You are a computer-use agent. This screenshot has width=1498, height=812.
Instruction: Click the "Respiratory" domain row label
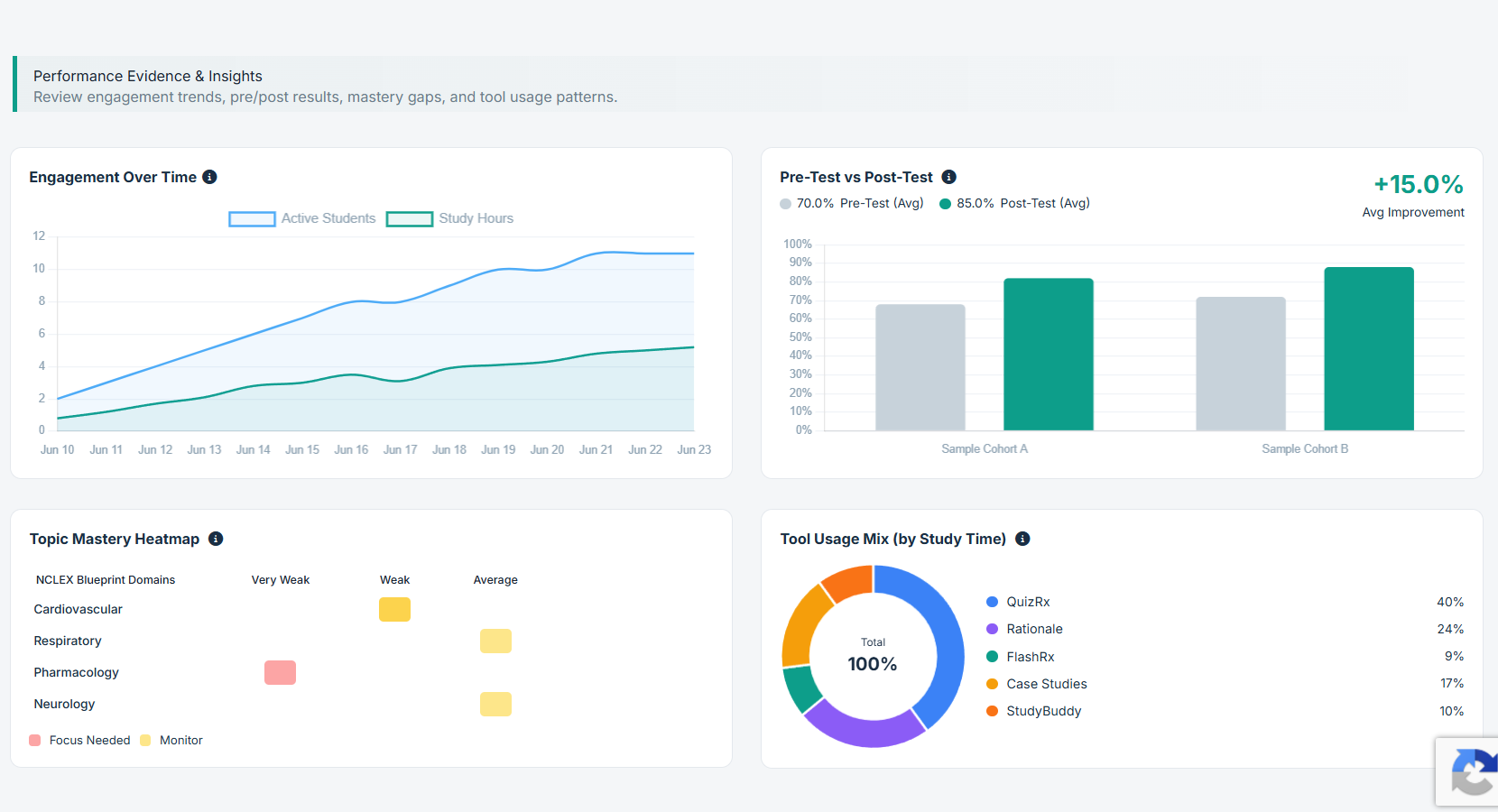(x=68, y=641)
